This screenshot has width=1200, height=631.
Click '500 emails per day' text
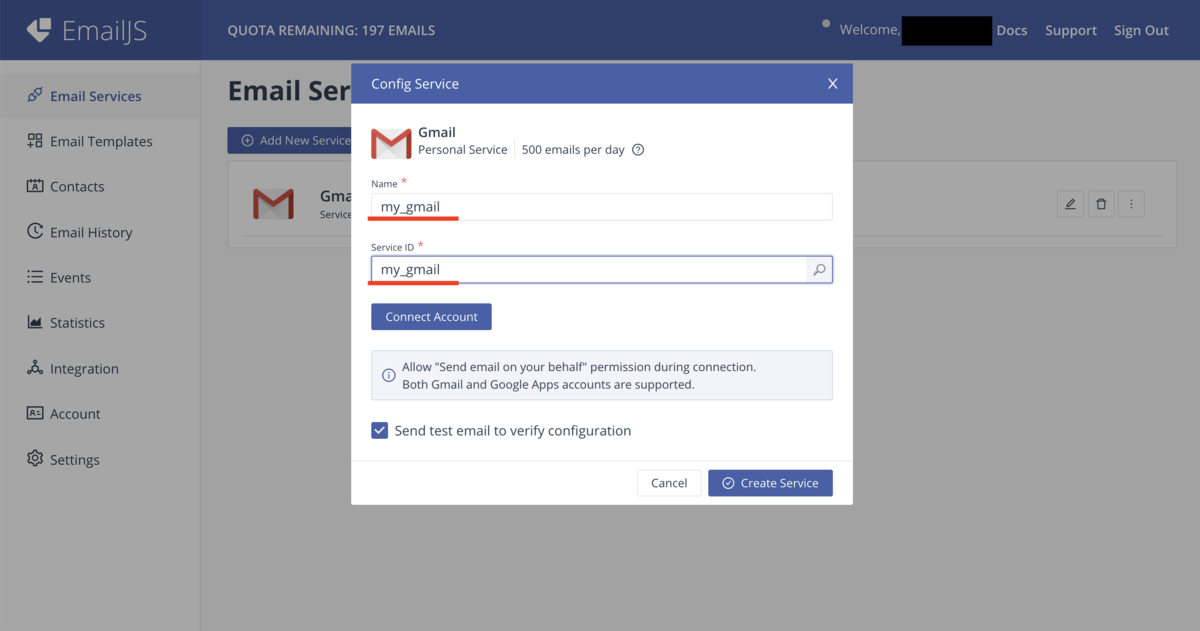(573, 150)
